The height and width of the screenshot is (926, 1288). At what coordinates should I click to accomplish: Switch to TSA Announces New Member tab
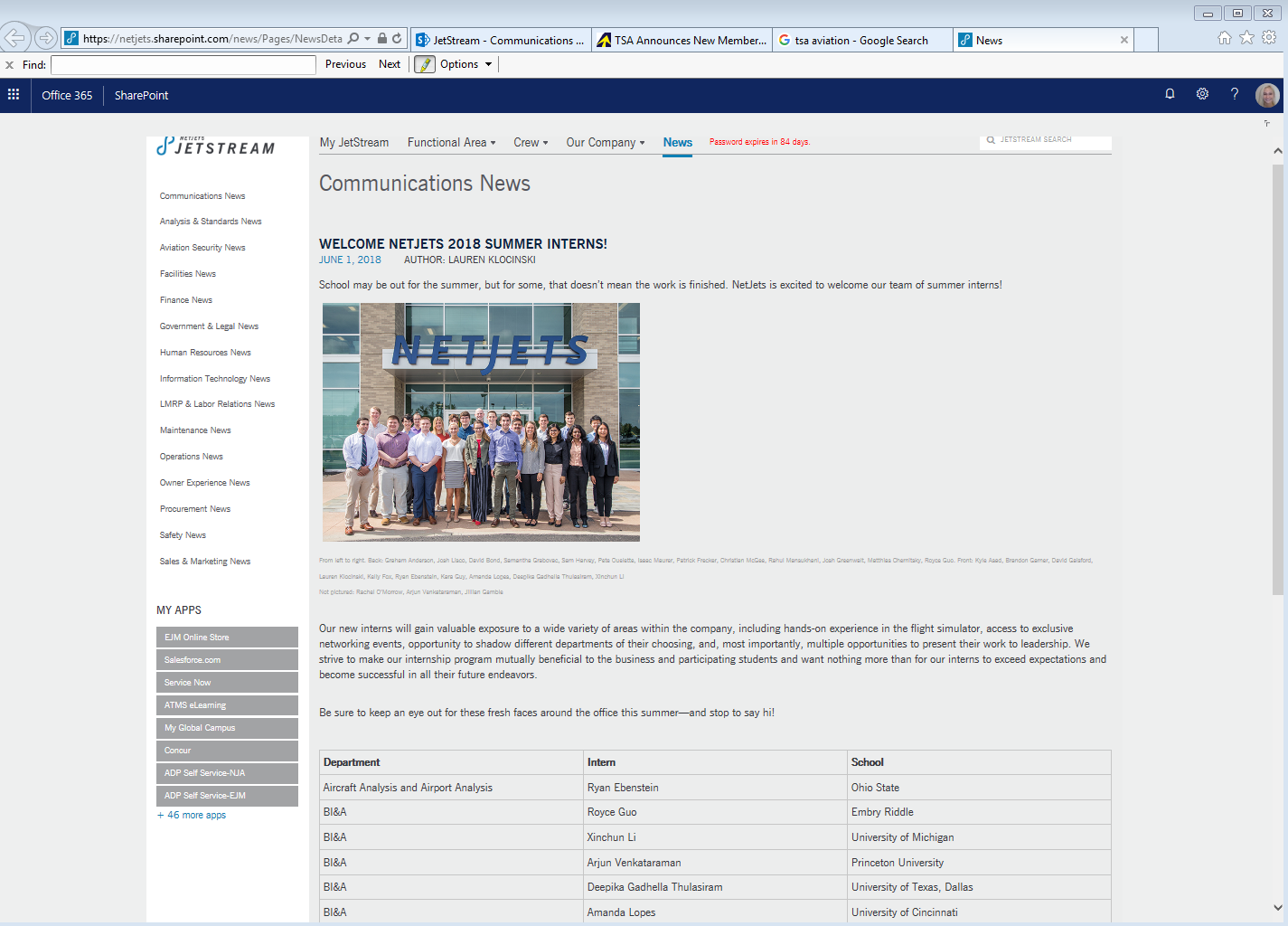point(682,40)
